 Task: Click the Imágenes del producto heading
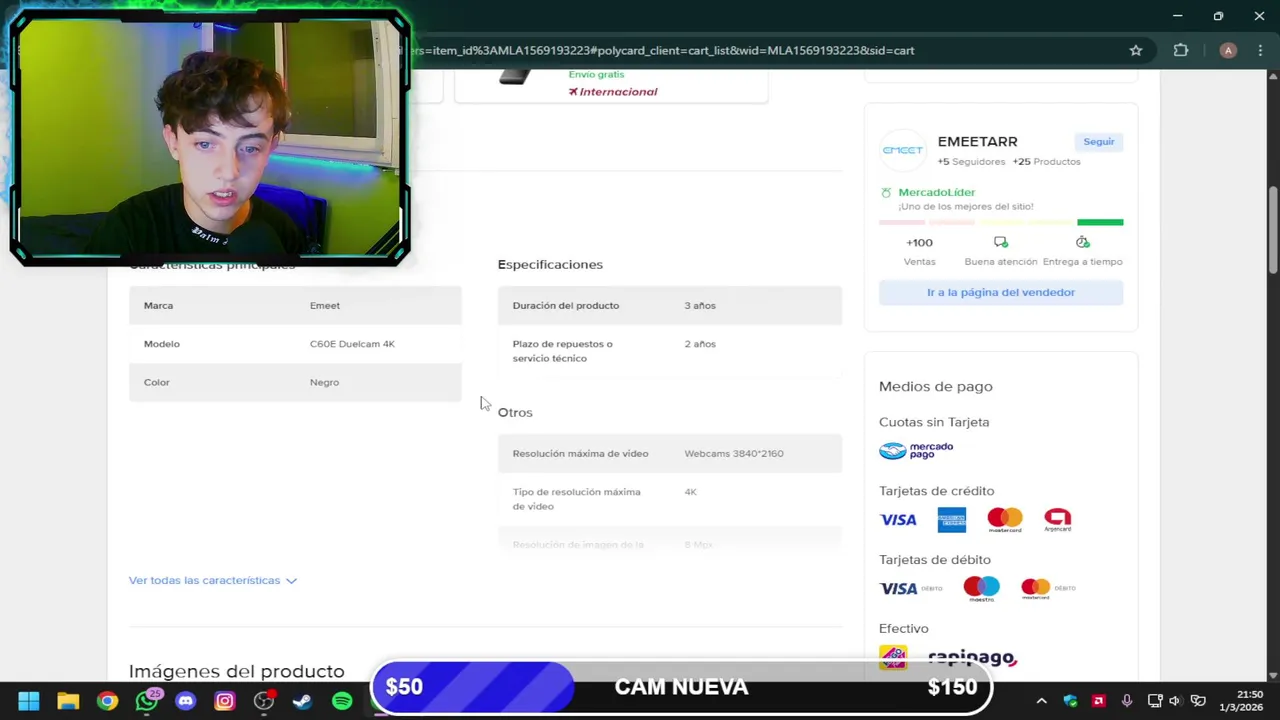[236, 671]
